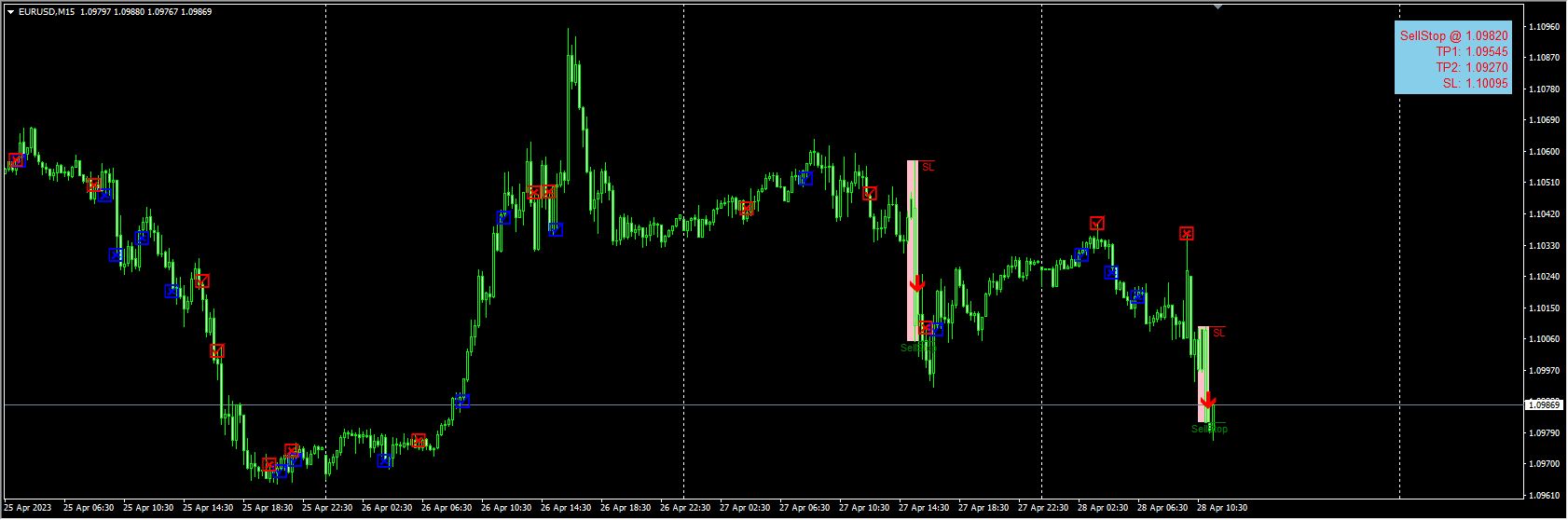Click the 1.09970 price axis label
1568x520 pixels.
tap(1545, 371)
